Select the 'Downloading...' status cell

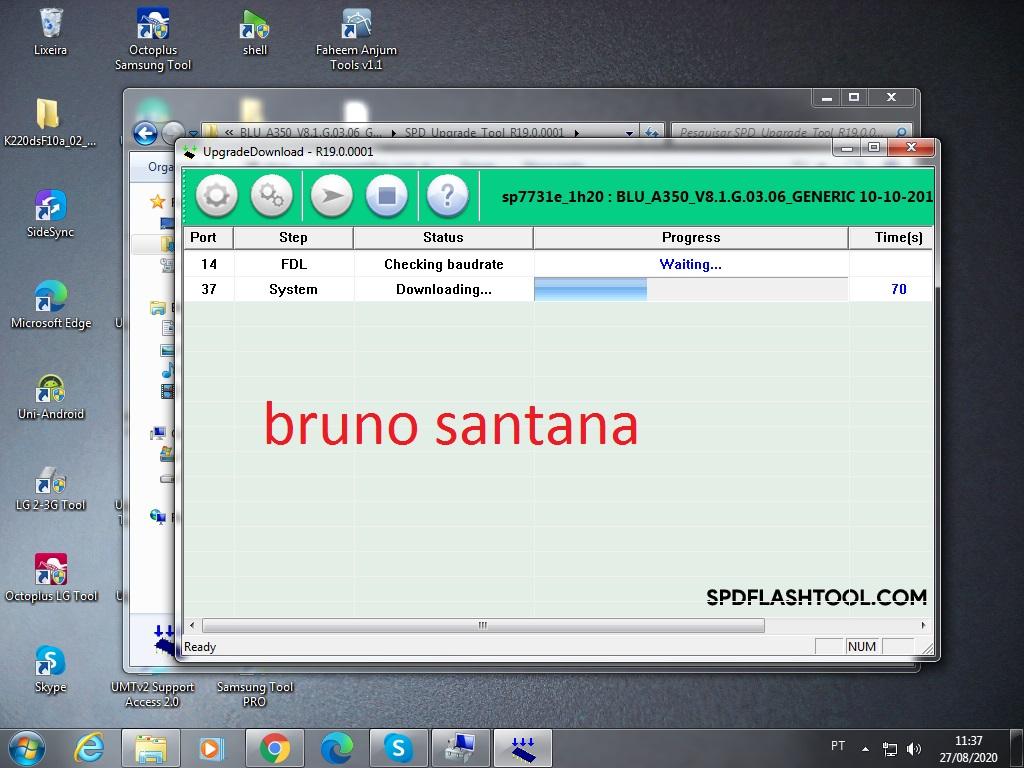pos(444,289)
